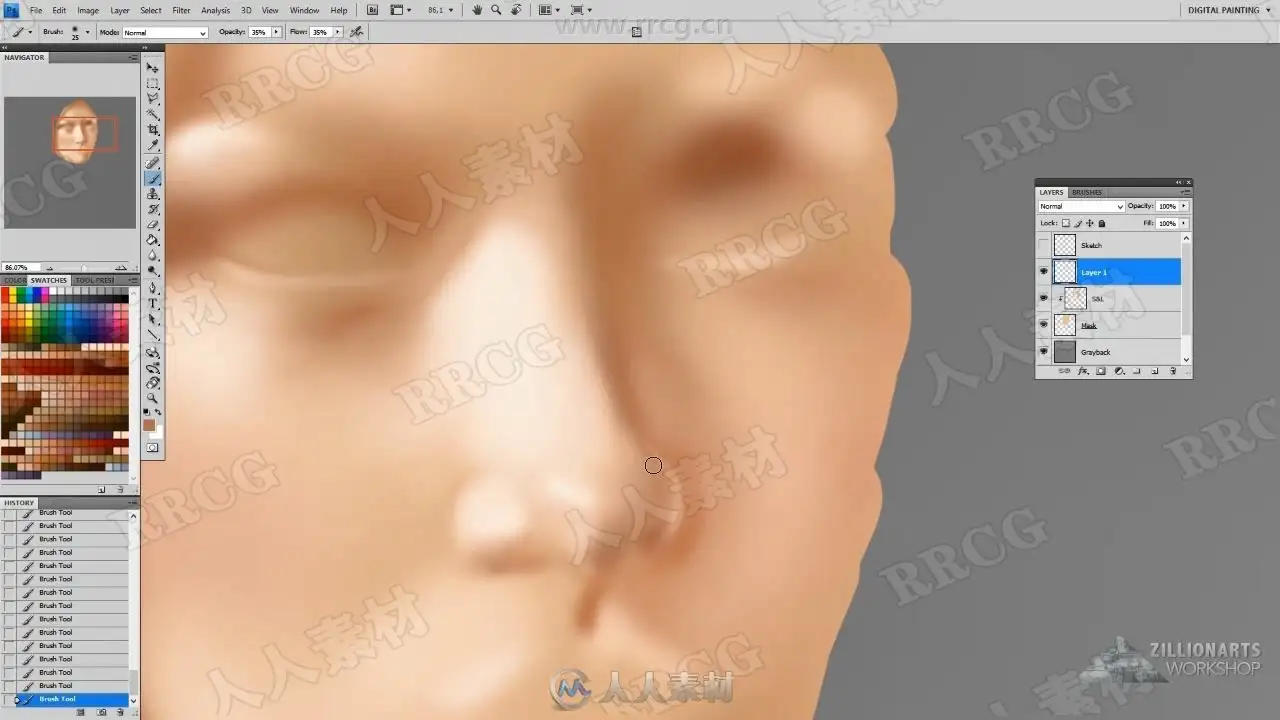The width and height of the screenshot is (1280, 720).
Task: Select the Path Selection tool
Action: pos(153,319)
